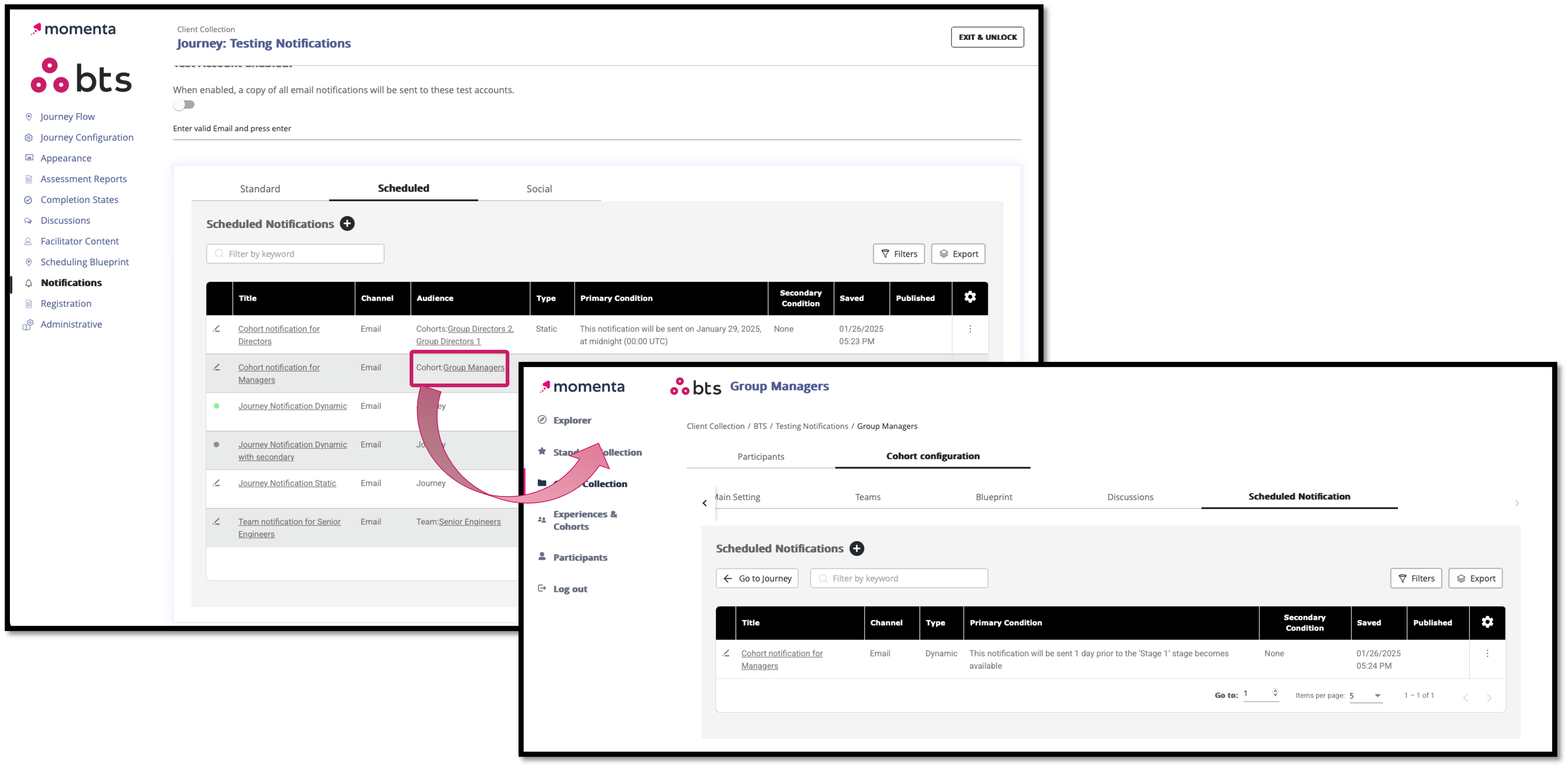
Task: Open three-dot menu for Directors notification row
Action: (970, 329)
